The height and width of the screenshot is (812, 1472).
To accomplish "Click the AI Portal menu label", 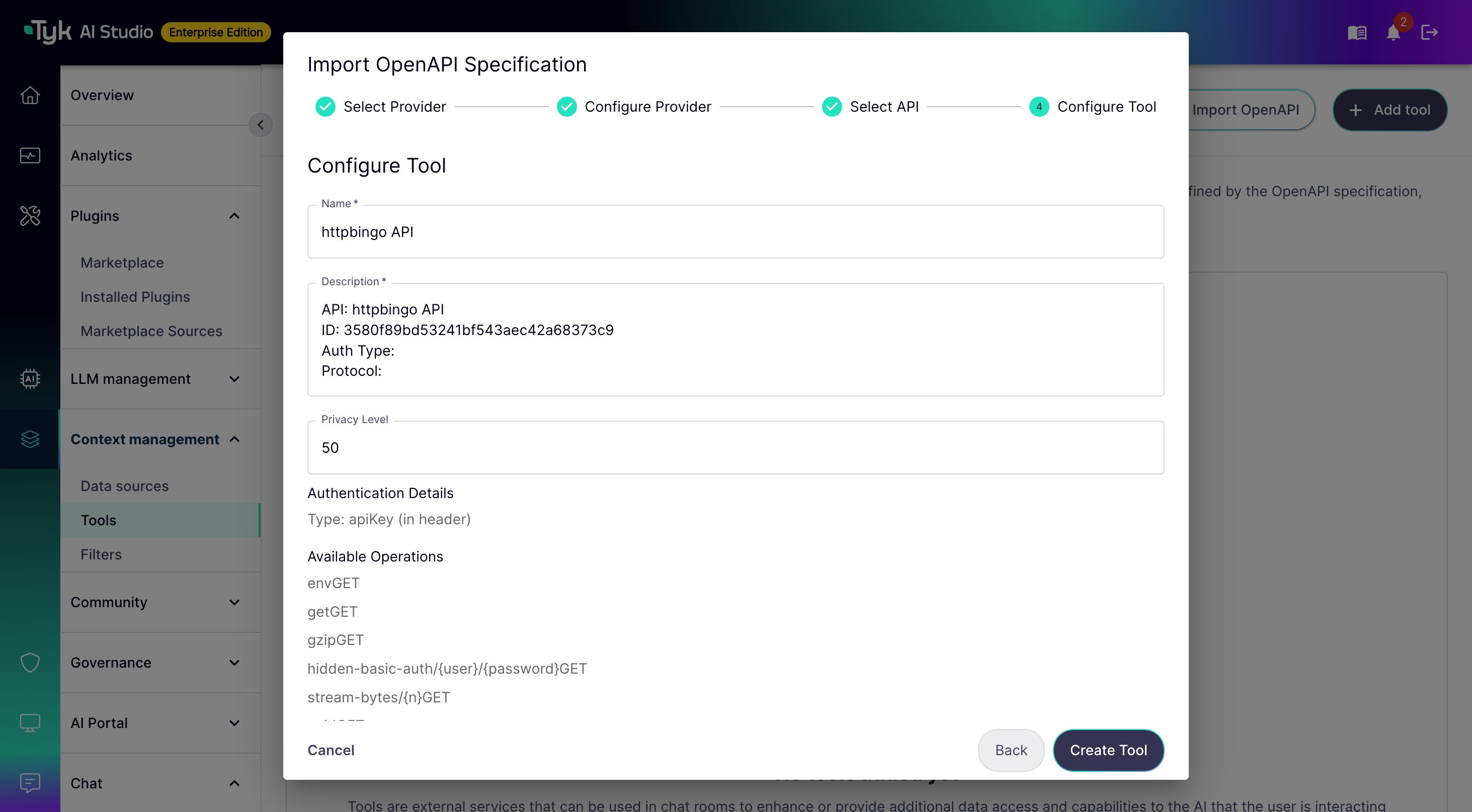I will [99, 723].
